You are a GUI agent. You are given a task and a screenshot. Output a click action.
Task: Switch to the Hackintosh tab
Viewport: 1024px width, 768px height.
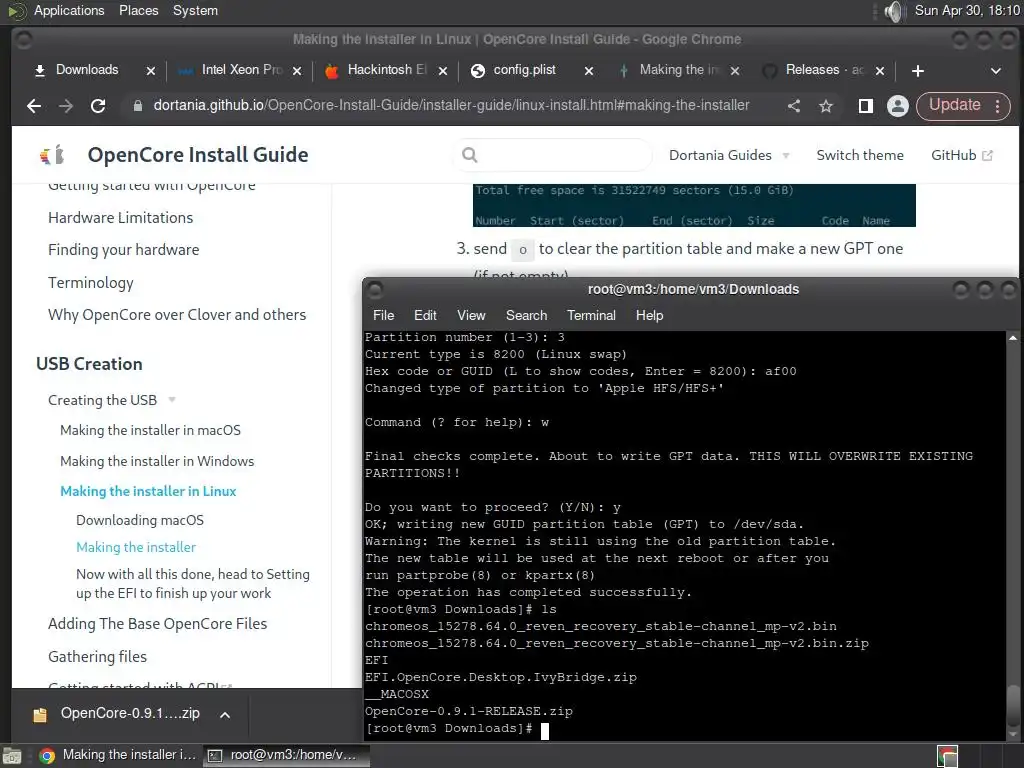pyautogui.click(x=387, y=70)
